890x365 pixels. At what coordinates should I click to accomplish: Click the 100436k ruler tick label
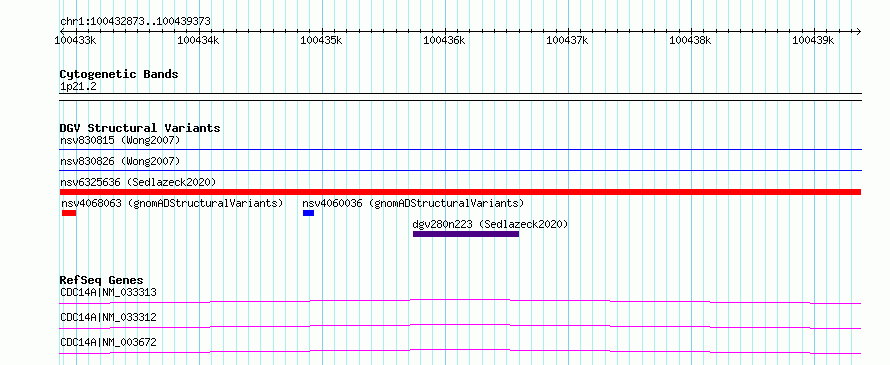coord(444,40)
